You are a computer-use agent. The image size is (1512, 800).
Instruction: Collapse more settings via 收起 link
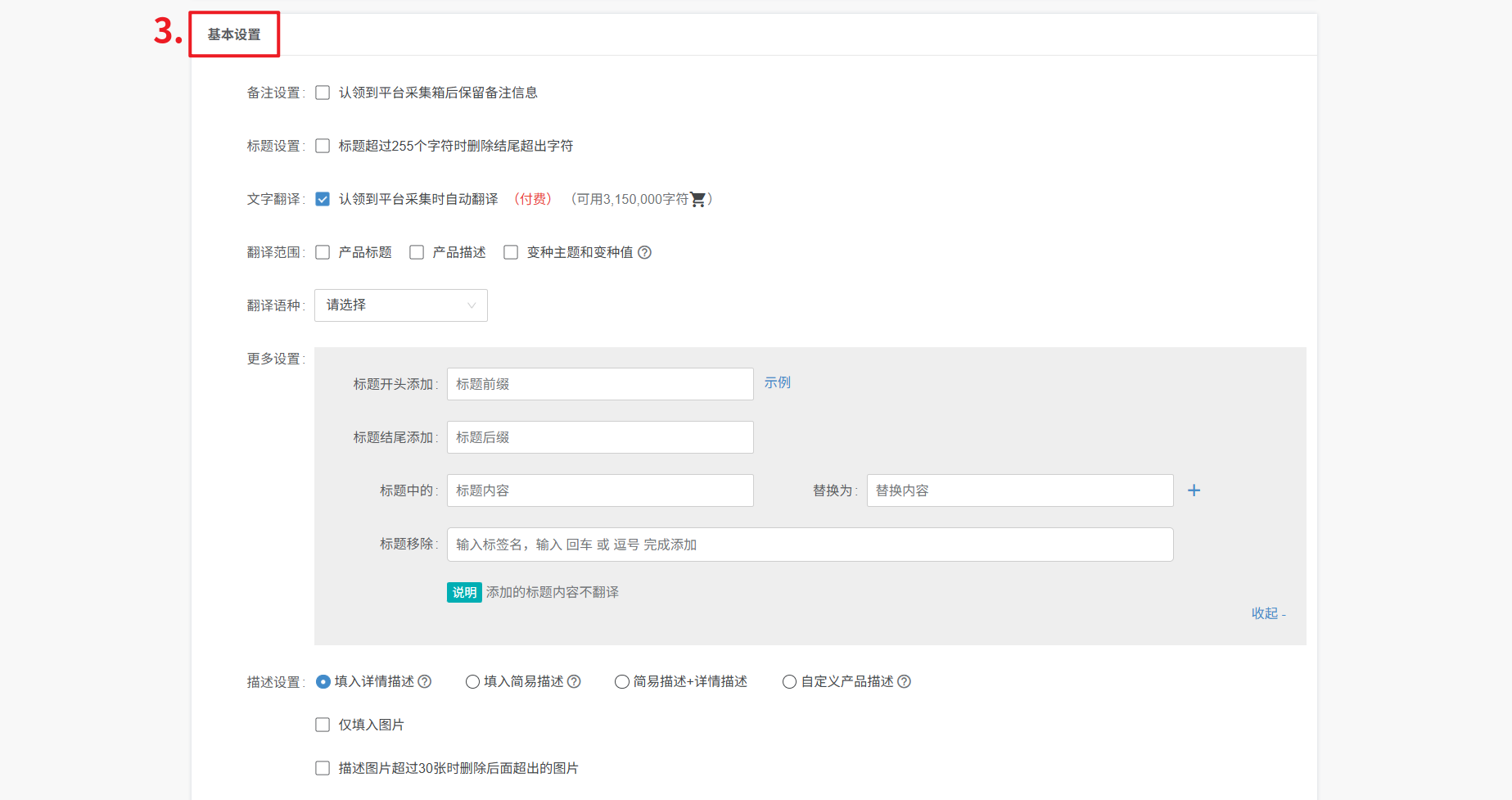point(1267,613)
